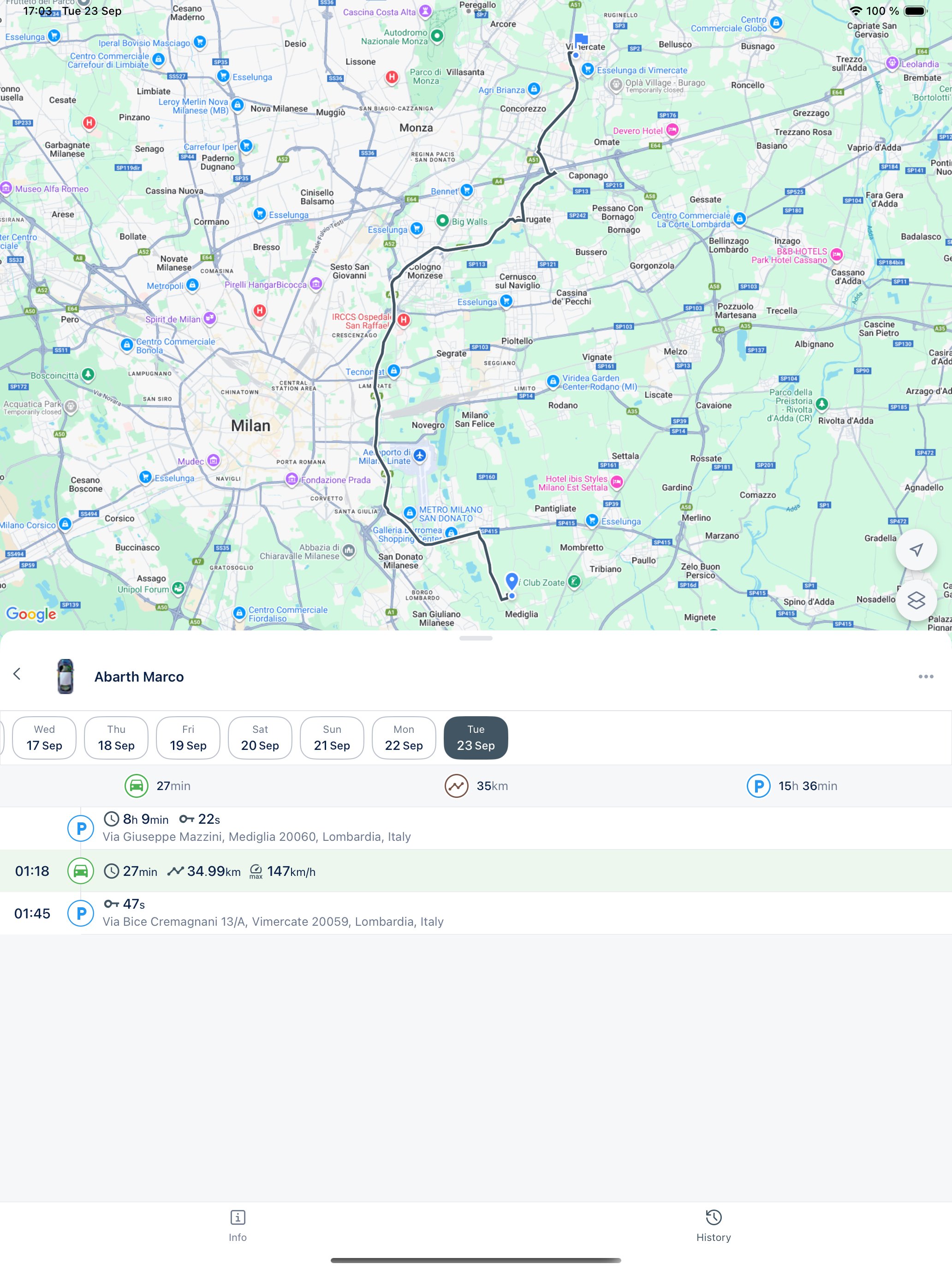Tap the Devero Hotel marker
The image size is (952, 1270).
pos(672,130)
